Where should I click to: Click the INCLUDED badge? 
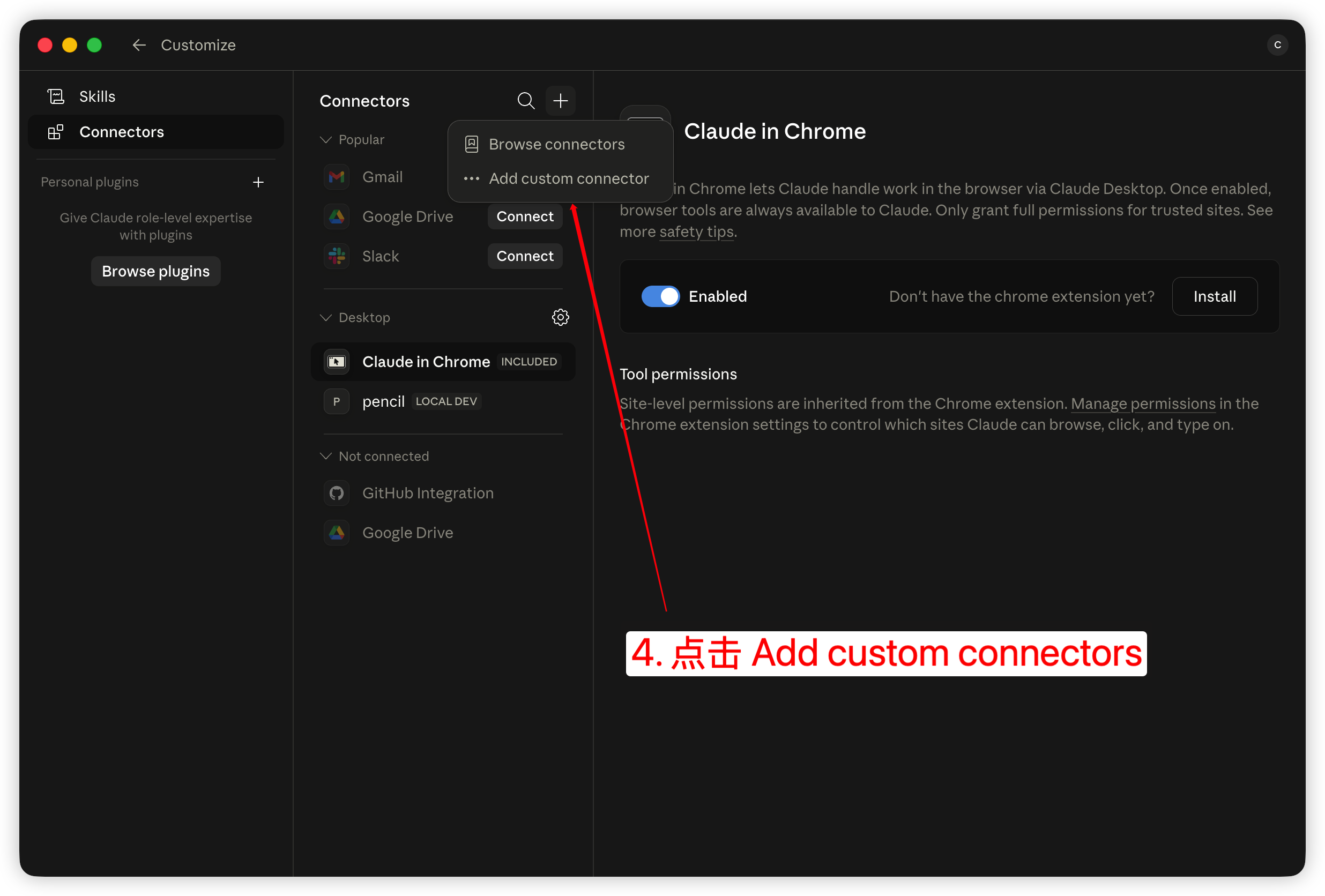click(x=528, y=362)
